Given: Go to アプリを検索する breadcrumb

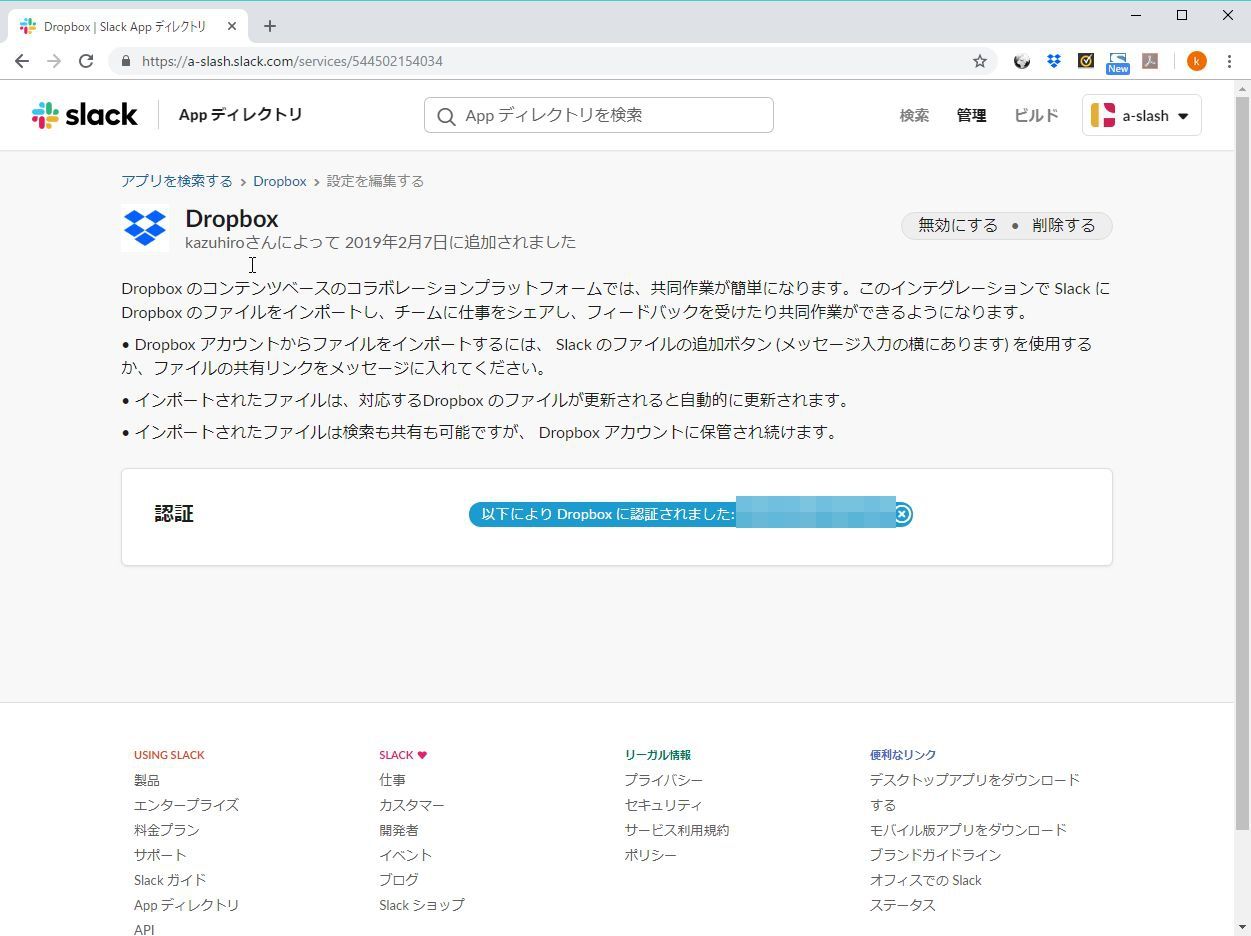Looking at the screenshot, I should (x=177, y=181).
